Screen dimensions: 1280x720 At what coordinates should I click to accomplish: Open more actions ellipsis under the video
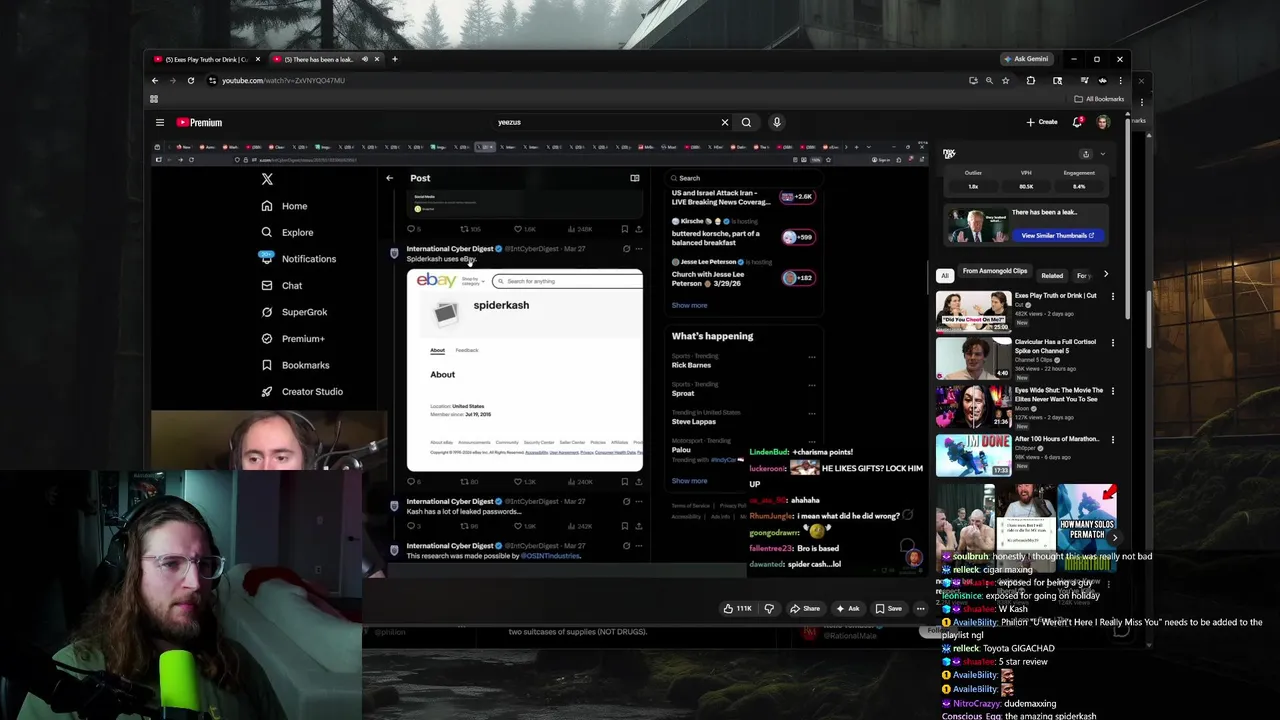pyautogui.click(x=921, y=608)
